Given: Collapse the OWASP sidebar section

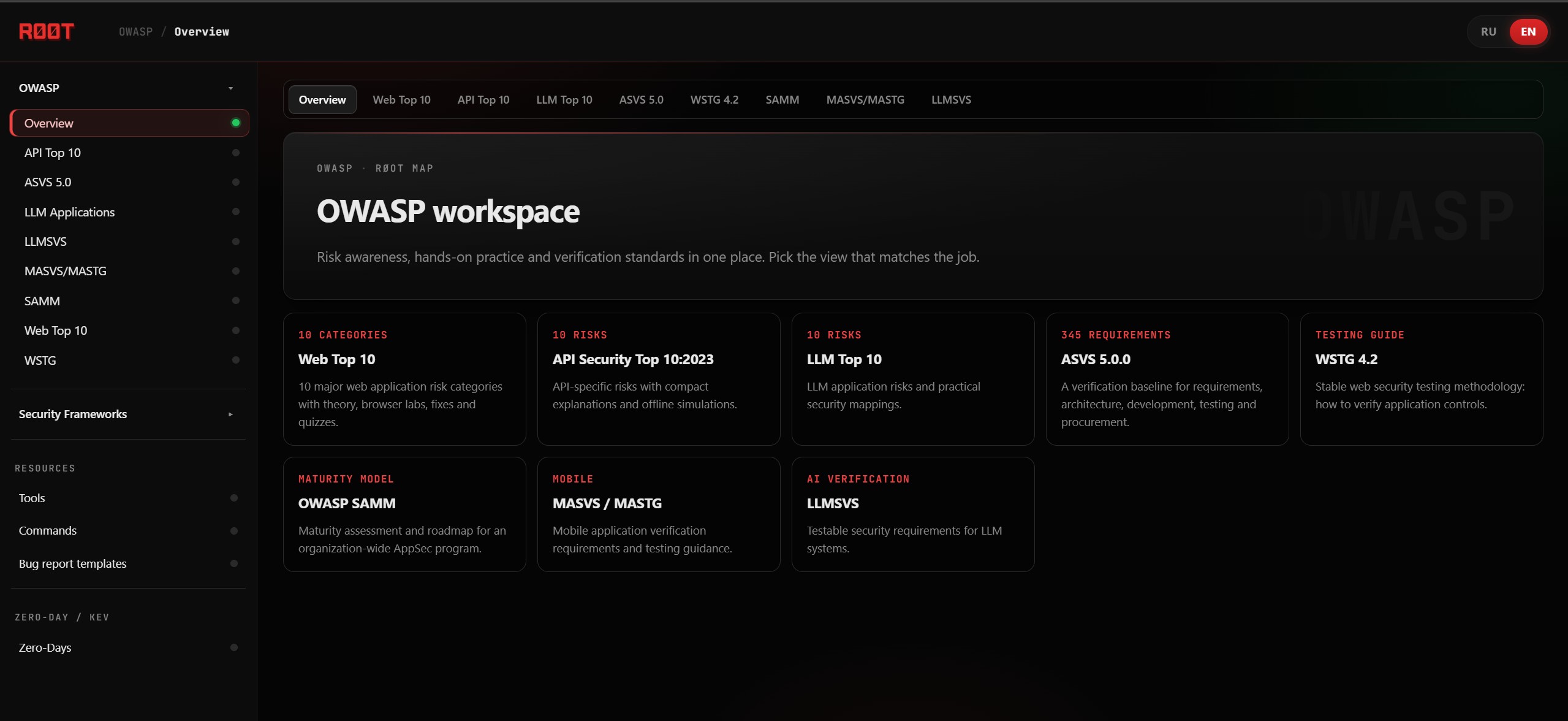Looking at the screenshot, I should click(x=129, y=88).
